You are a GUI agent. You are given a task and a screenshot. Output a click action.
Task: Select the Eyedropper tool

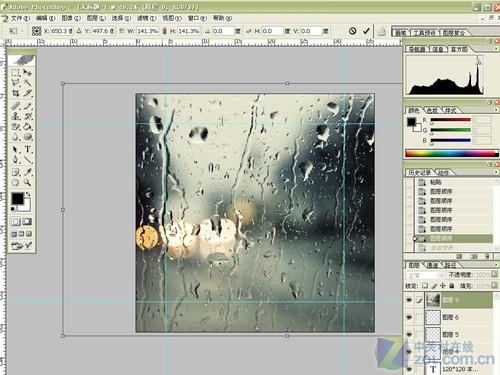(x=28, y=172)
